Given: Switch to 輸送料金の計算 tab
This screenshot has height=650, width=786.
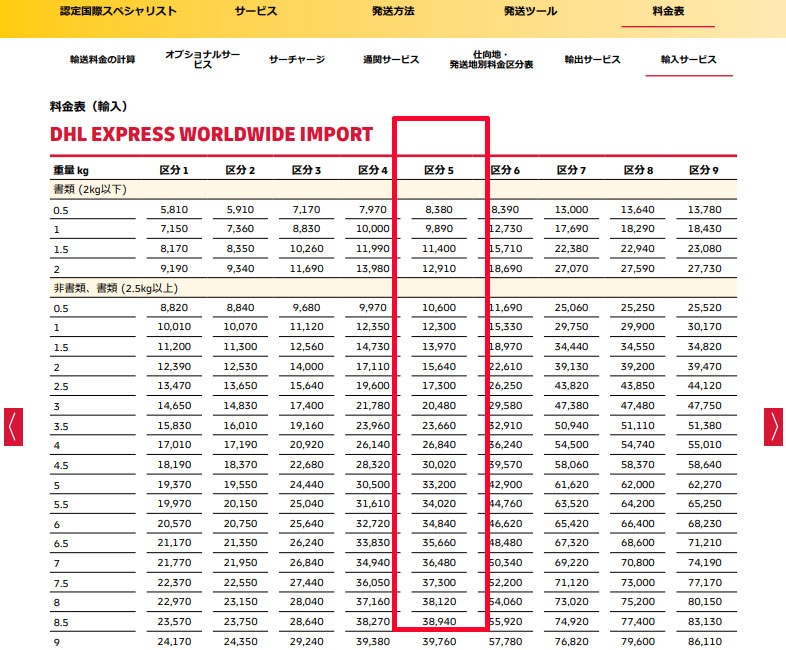Looking at the screenshot, I should [102, 60].
